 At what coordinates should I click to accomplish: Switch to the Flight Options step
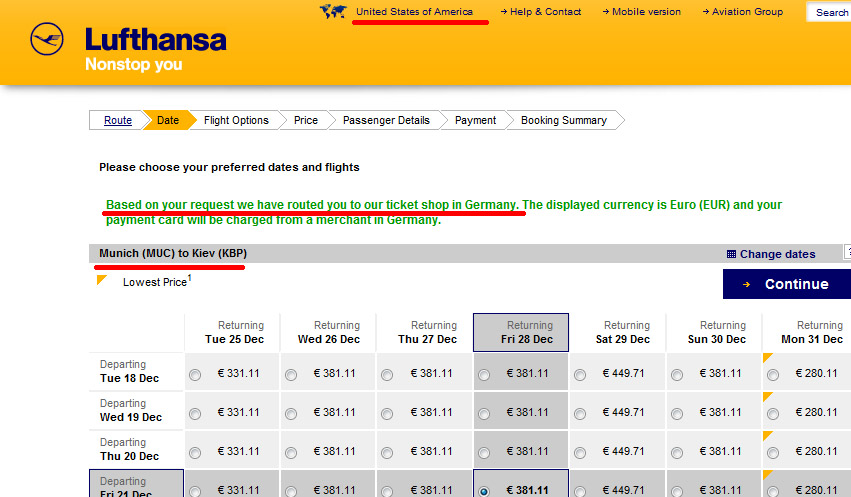236,120
